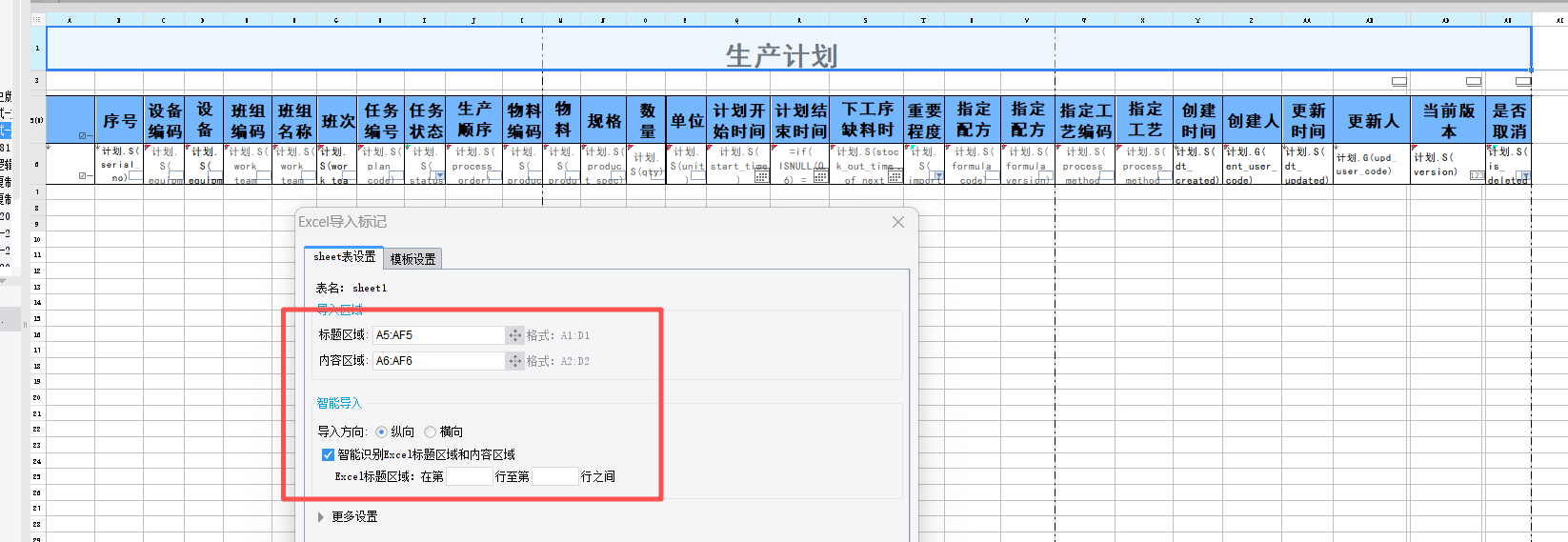Select cell containing 计划.G(ent_user_code)
The image size is (1568, 542).
(x=1253, y=164)
